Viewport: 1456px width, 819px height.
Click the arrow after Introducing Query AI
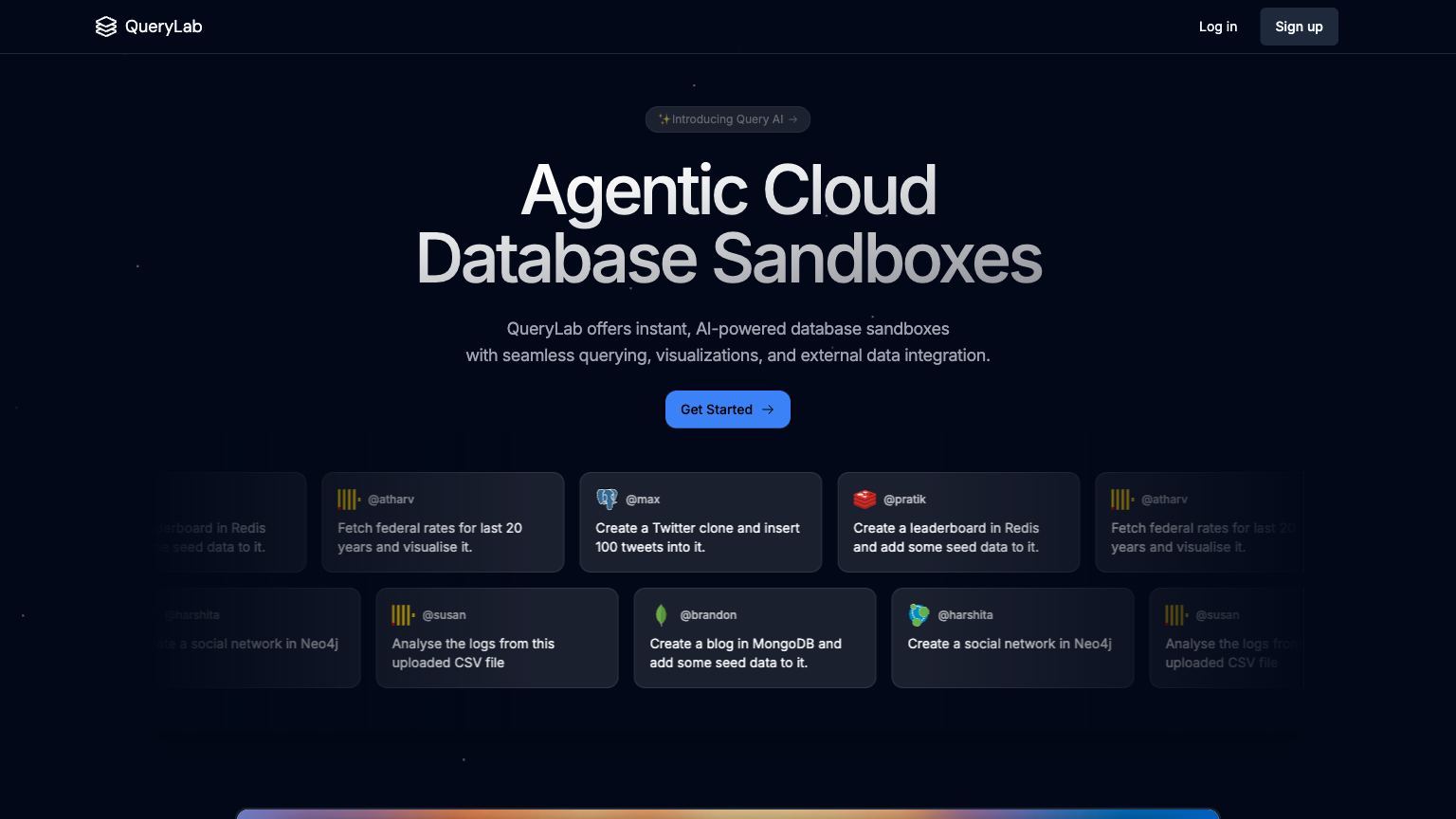[793, 119]
